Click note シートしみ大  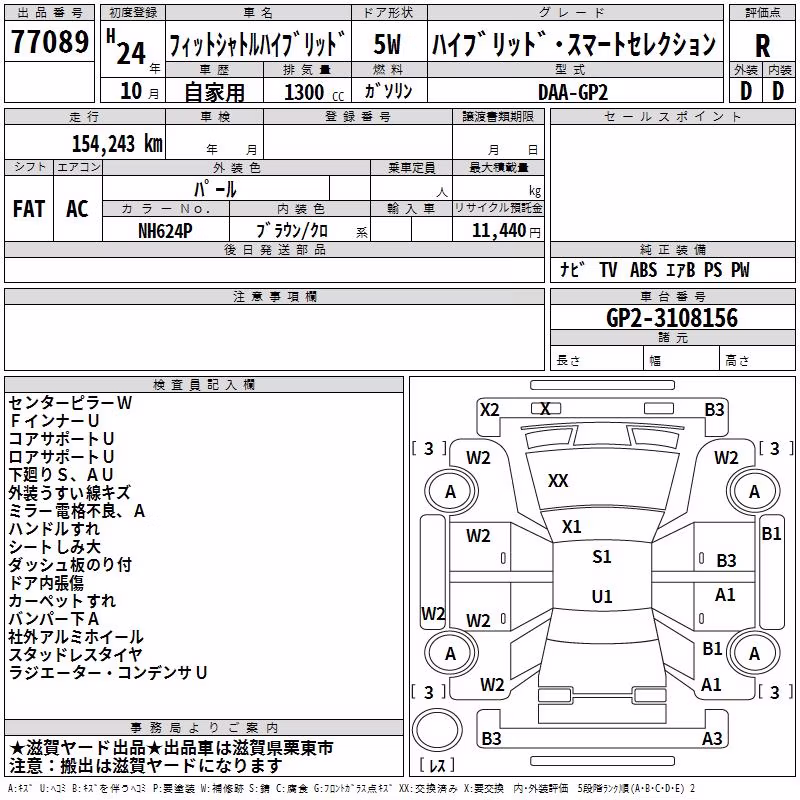[x=55, y=546]
